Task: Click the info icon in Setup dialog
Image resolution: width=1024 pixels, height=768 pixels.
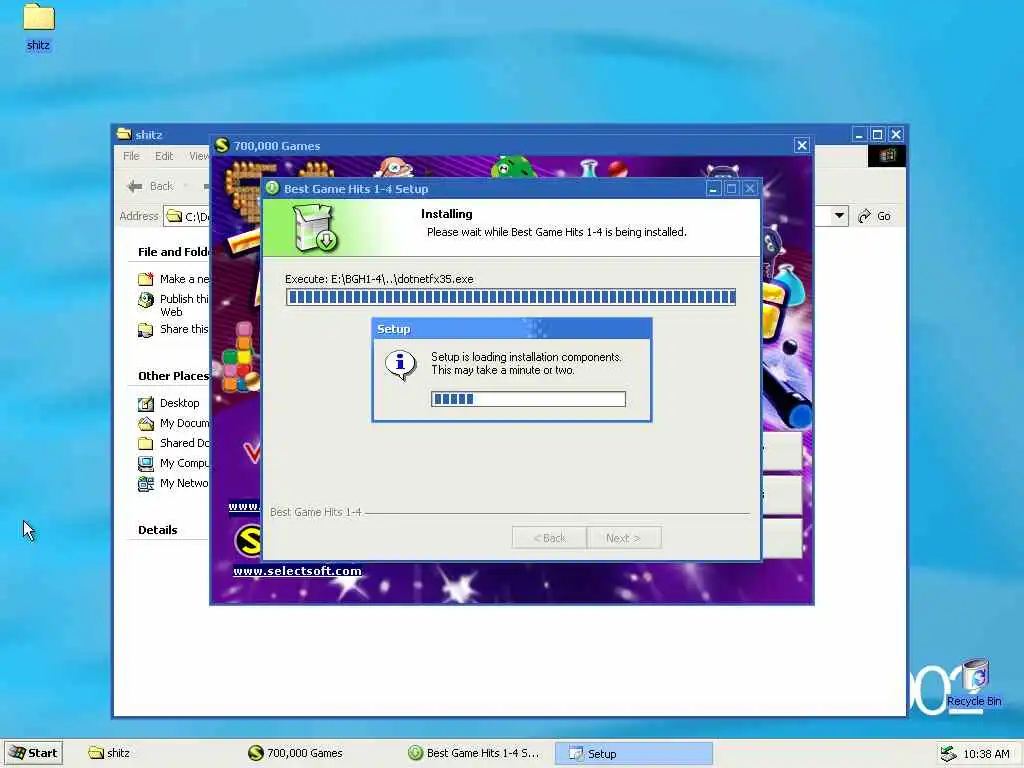Action: pyautogui.click(x=400, y=364)
